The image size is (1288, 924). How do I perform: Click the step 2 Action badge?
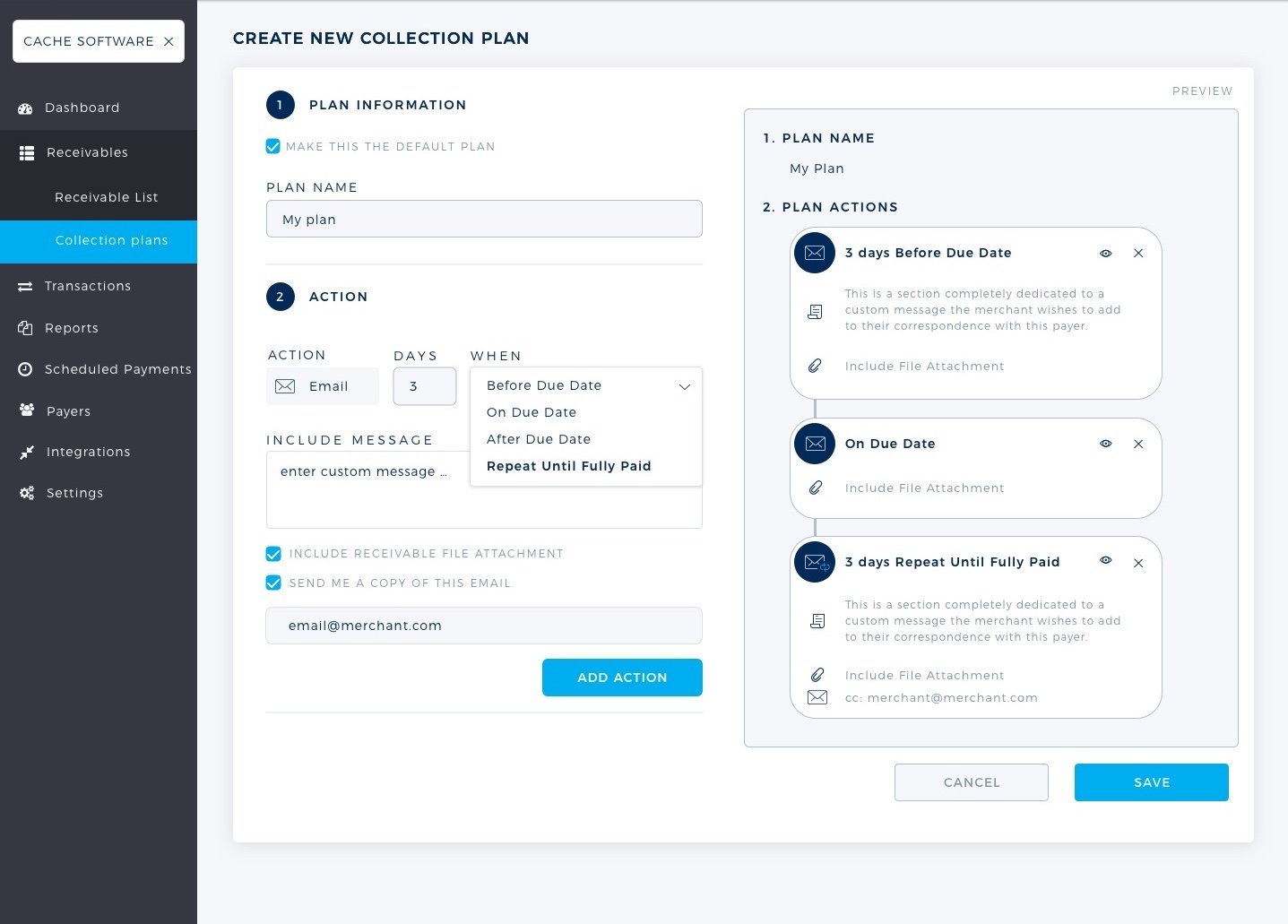click(281, 297)
